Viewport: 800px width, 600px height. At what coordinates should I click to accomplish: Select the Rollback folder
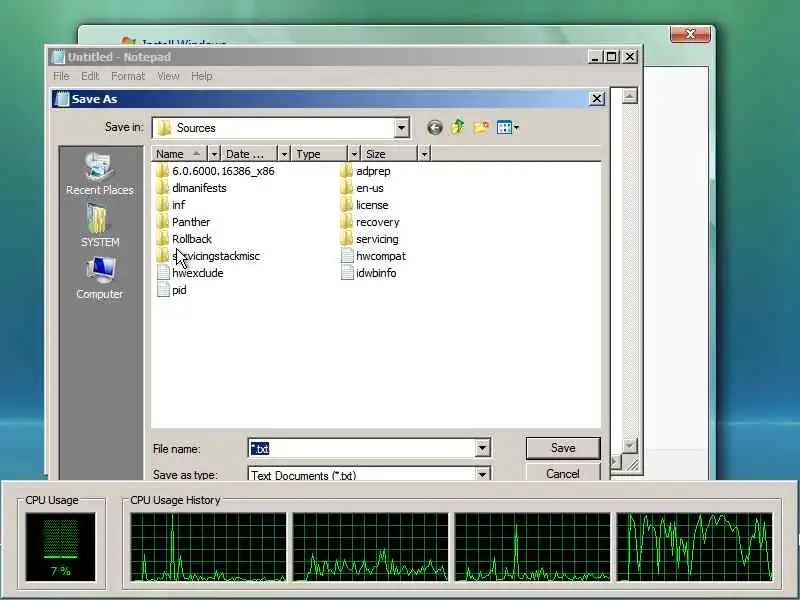click(x=184, y=239)
